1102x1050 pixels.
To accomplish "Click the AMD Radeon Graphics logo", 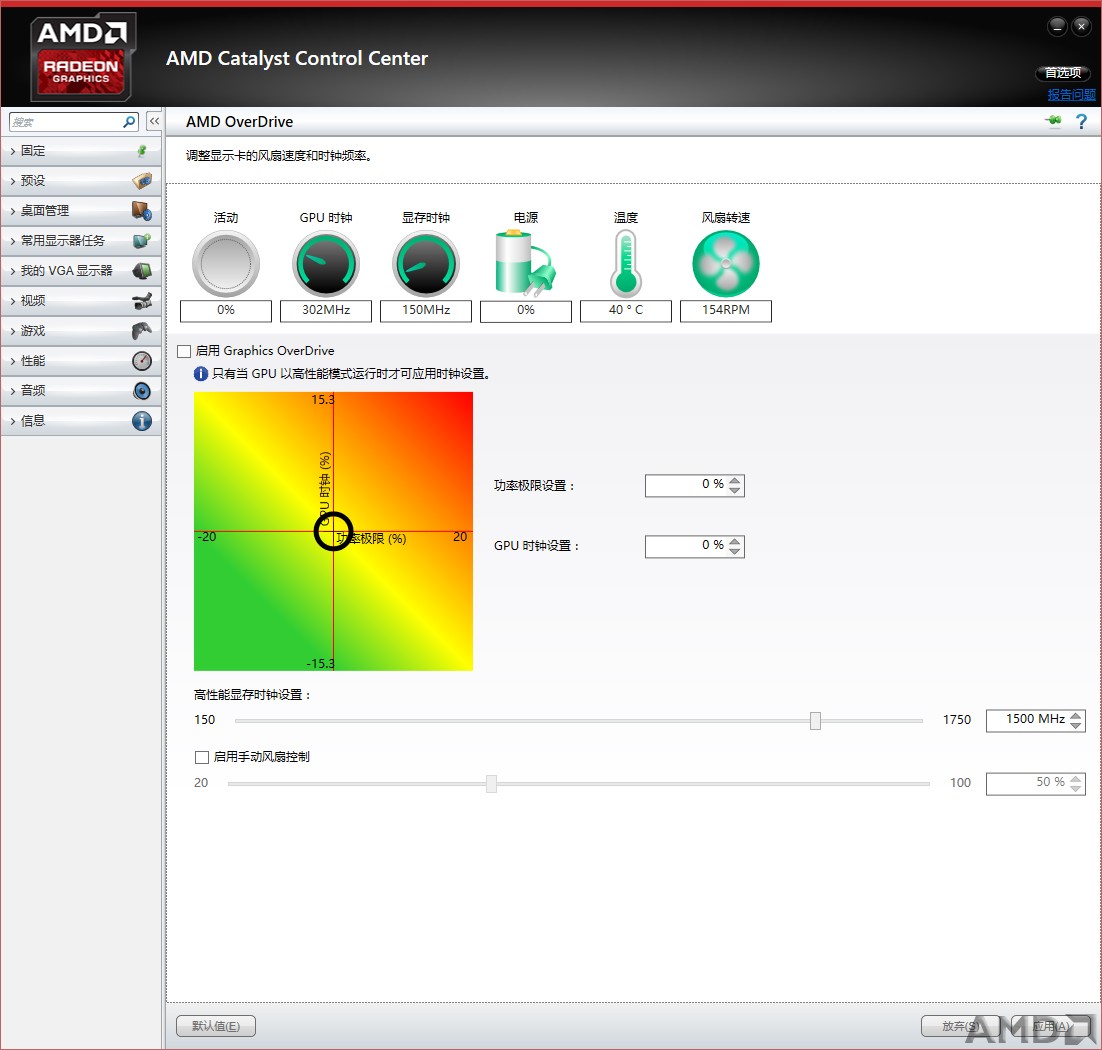I will (82, 58).
